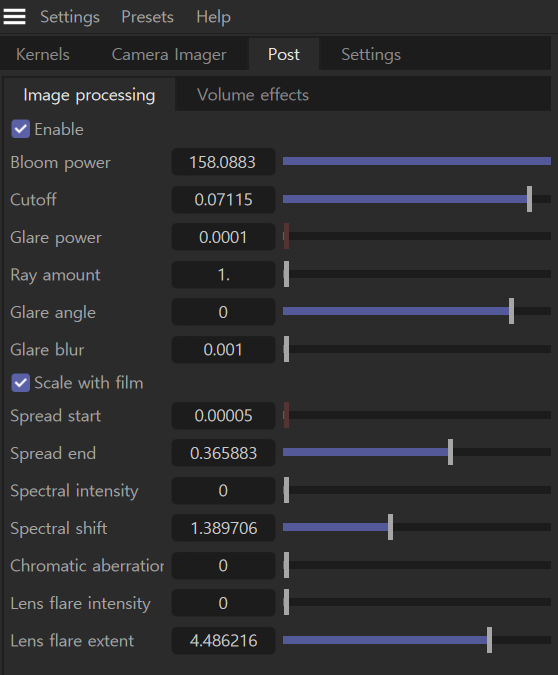Image resolution: width=558 pixels, height=675 pixels.
Task: Click the Glare power value field
Action: click(223, 237)
